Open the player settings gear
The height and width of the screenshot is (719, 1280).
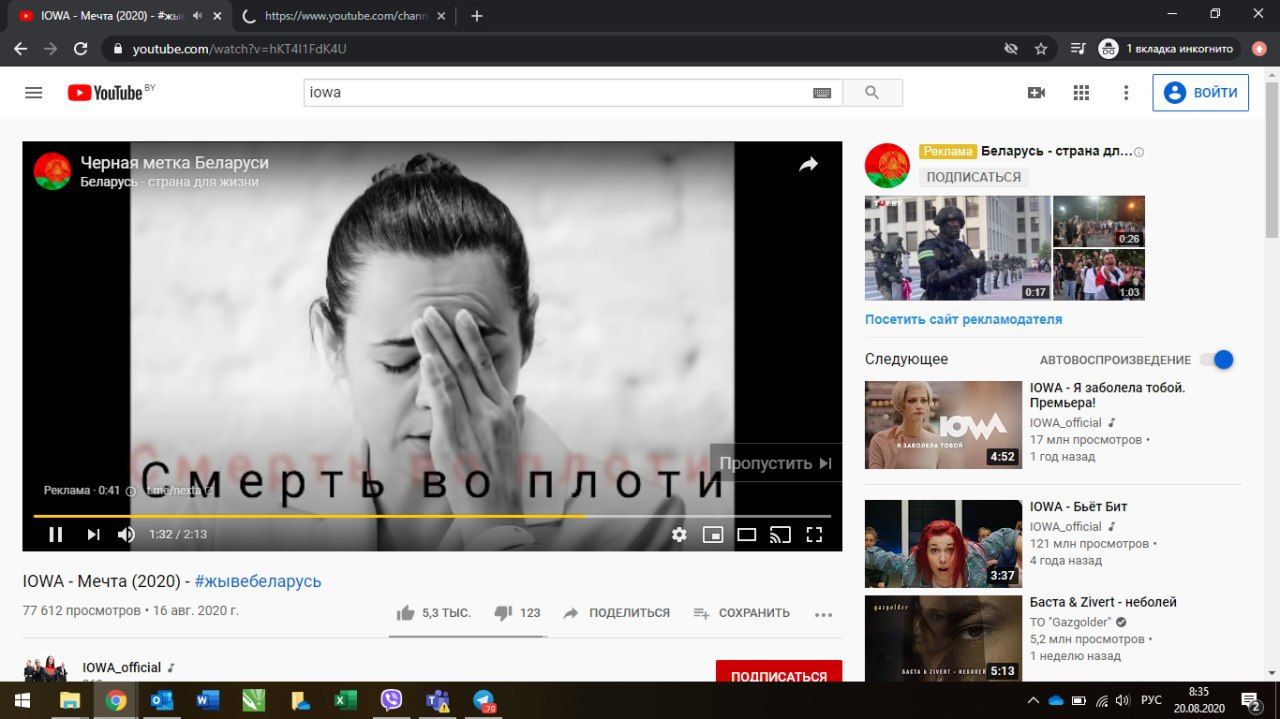pyautogui.click(x=679, y=534)
